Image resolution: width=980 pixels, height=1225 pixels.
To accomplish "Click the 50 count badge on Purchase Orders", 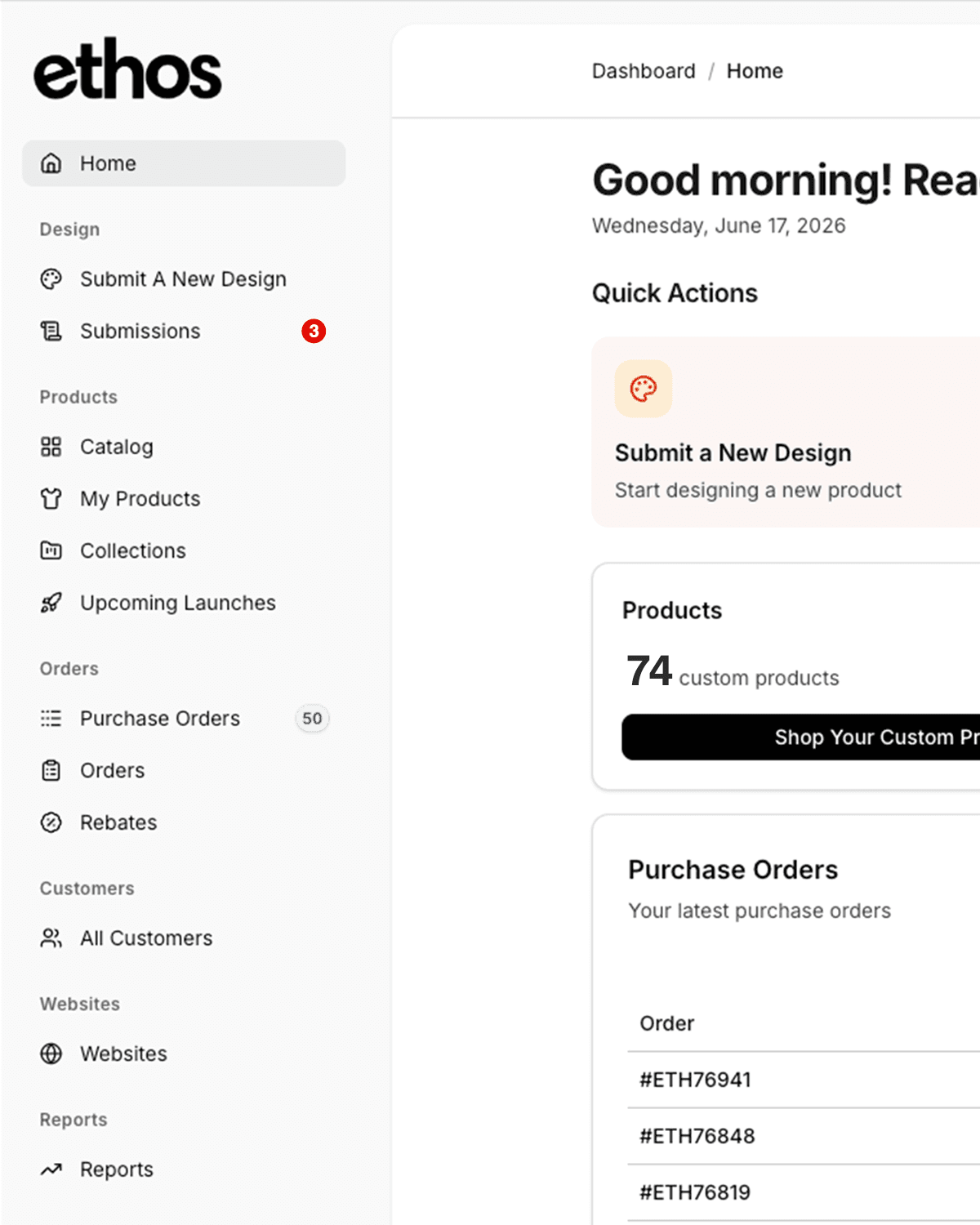I will point(312,719).
